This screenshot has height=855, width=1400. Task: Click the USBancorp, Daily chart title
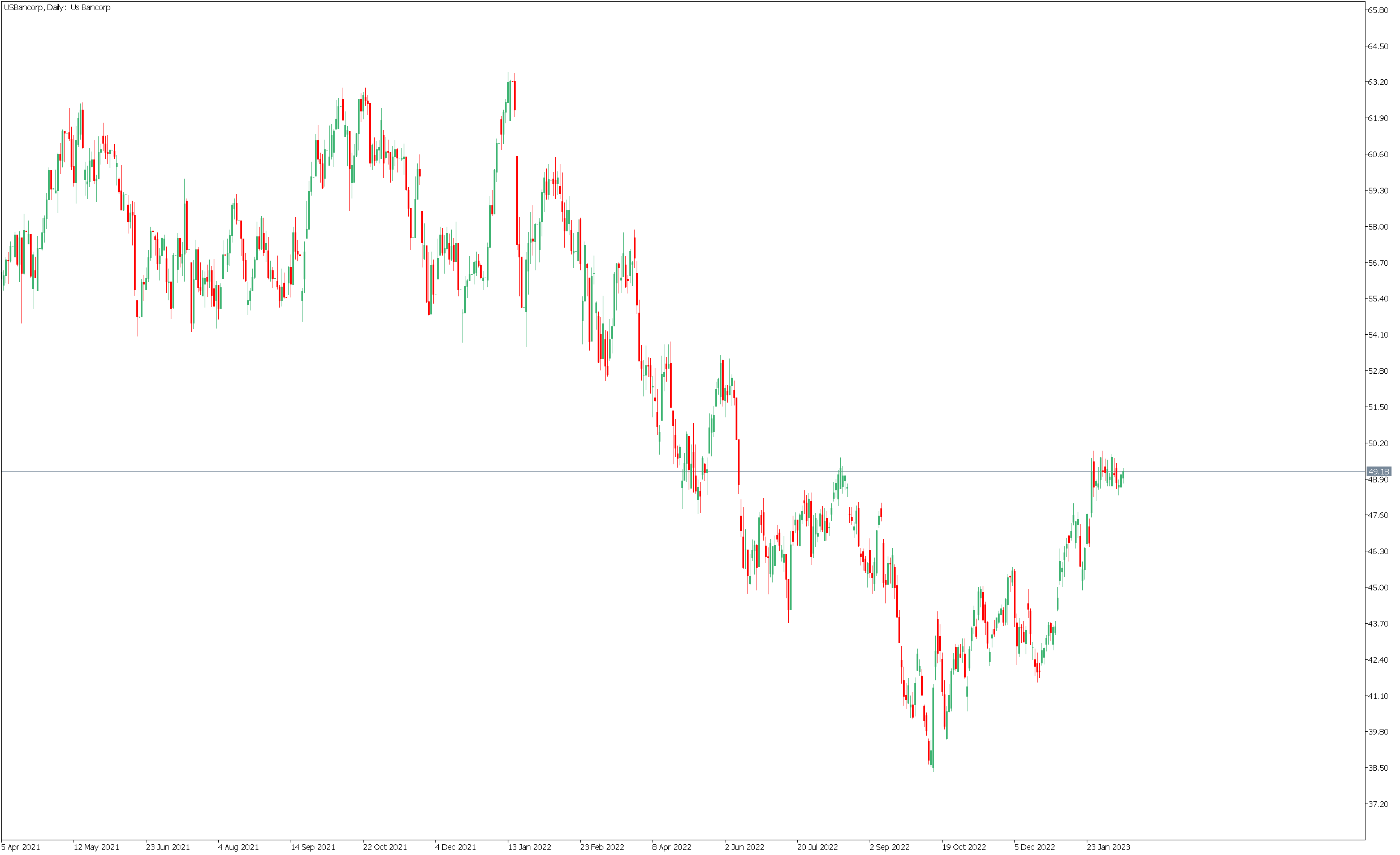[57, 7]
